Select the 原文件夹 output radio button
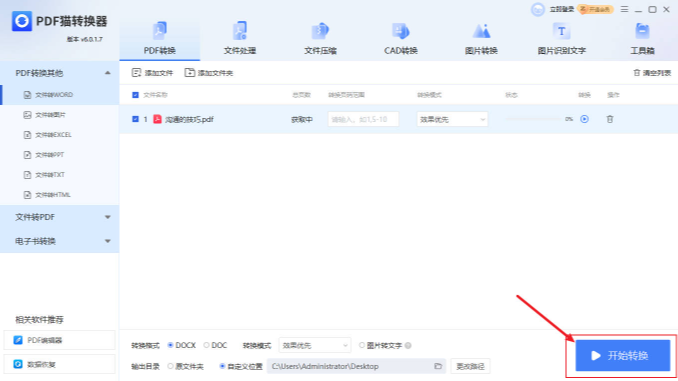 [x=170, y=366]
